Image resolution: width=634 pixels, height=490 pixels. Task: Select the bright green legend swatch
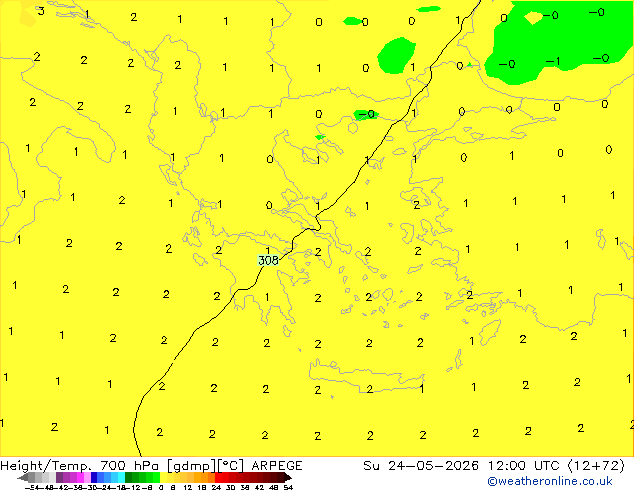[156, 477]
